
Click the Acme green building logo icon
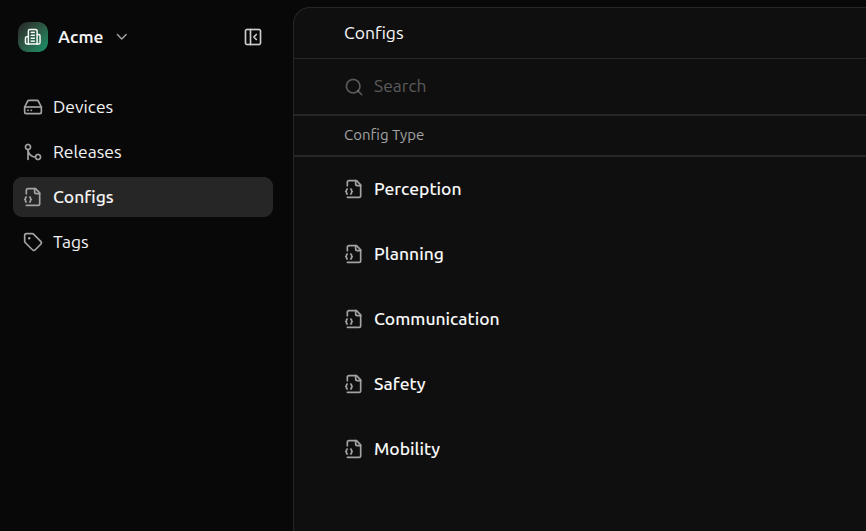(33, 37)
